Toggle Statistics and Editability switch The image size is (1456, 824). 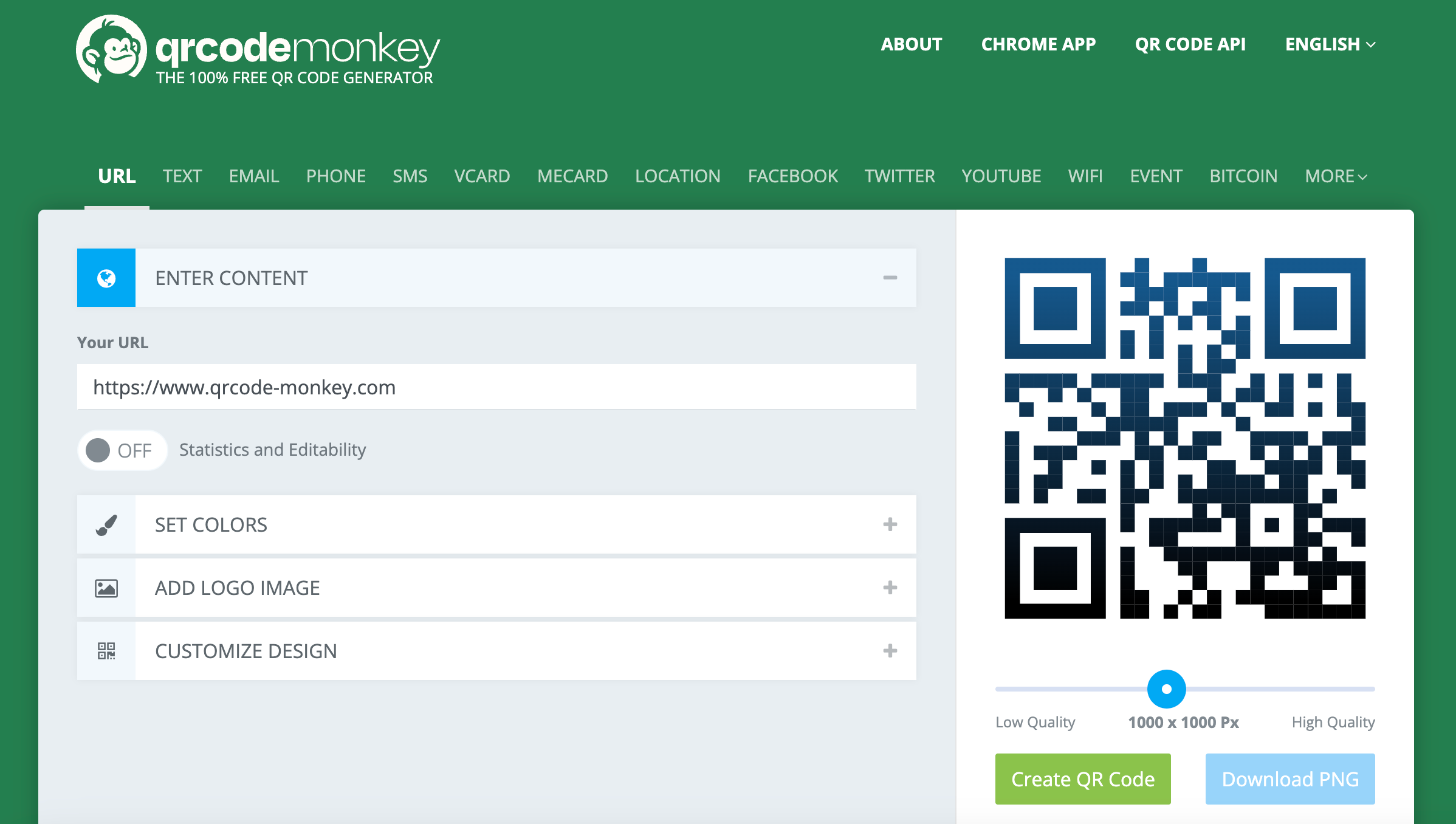point(122,450)
